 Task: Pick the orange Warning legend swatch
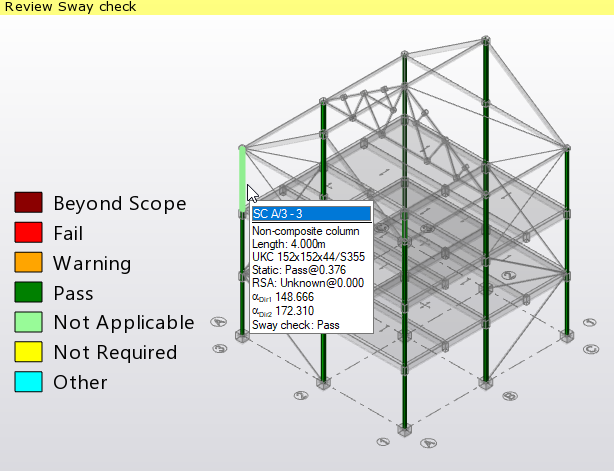tap(28, 263)
